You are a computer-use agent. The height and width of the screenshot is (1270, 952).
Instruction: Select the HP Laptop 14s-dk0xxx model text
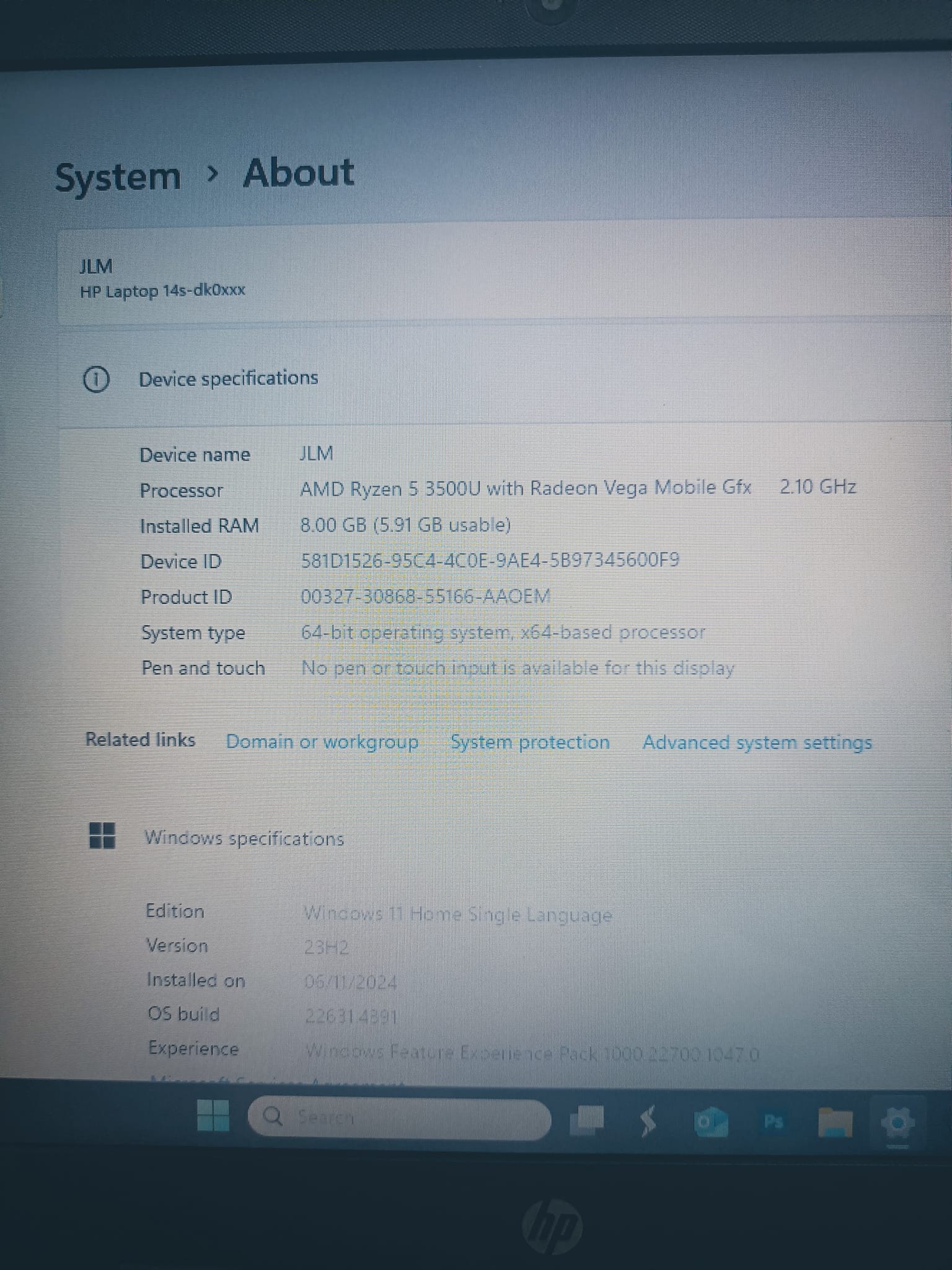pos(162,290)
